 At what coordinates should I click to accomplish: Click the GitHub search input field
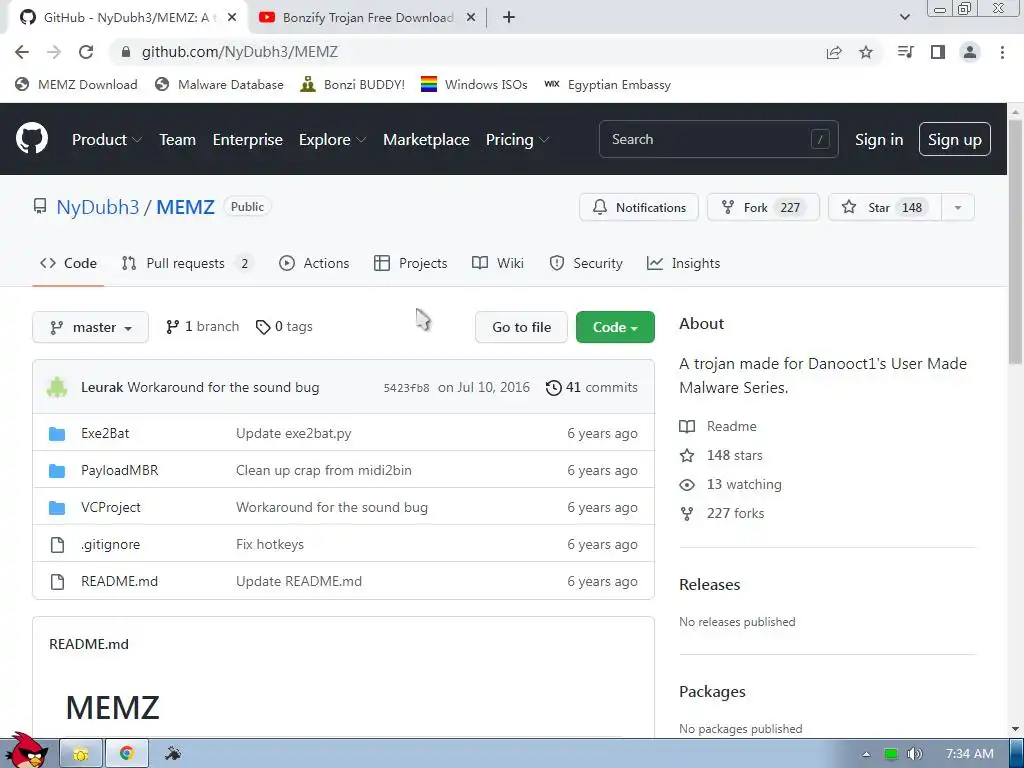pos(718,139)
